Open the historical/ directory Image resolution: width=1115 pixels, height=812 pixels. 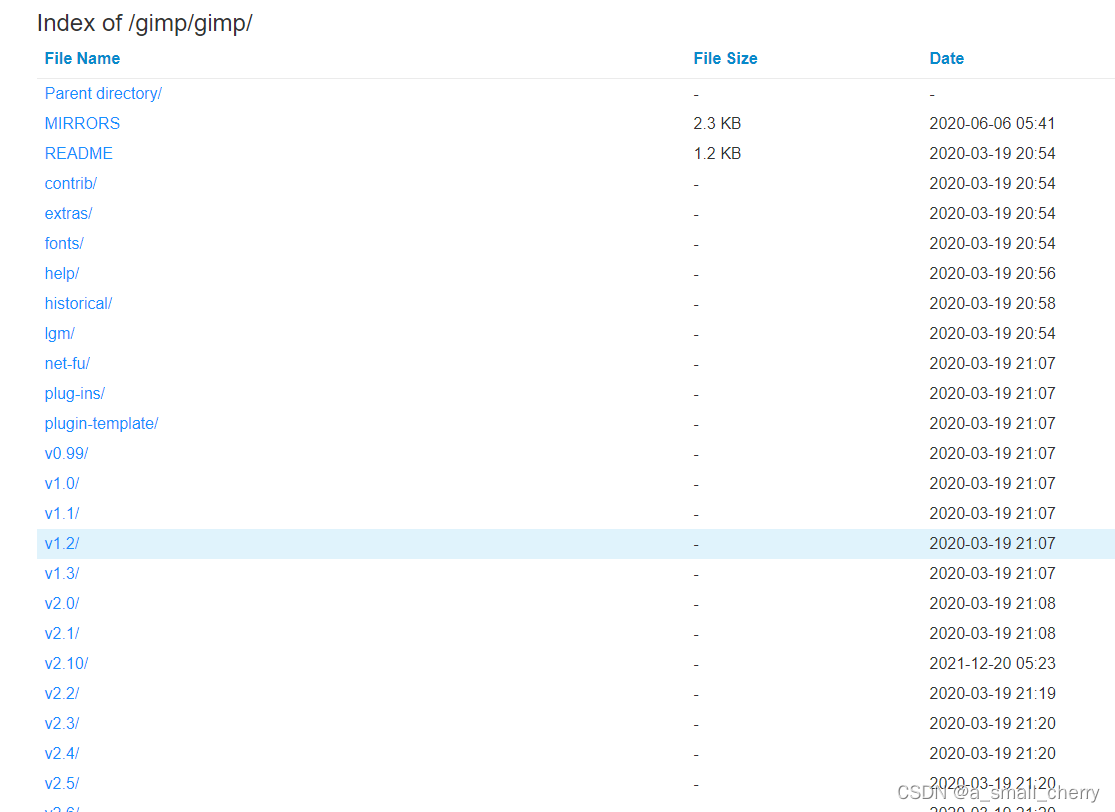click(x=78, y=304)
